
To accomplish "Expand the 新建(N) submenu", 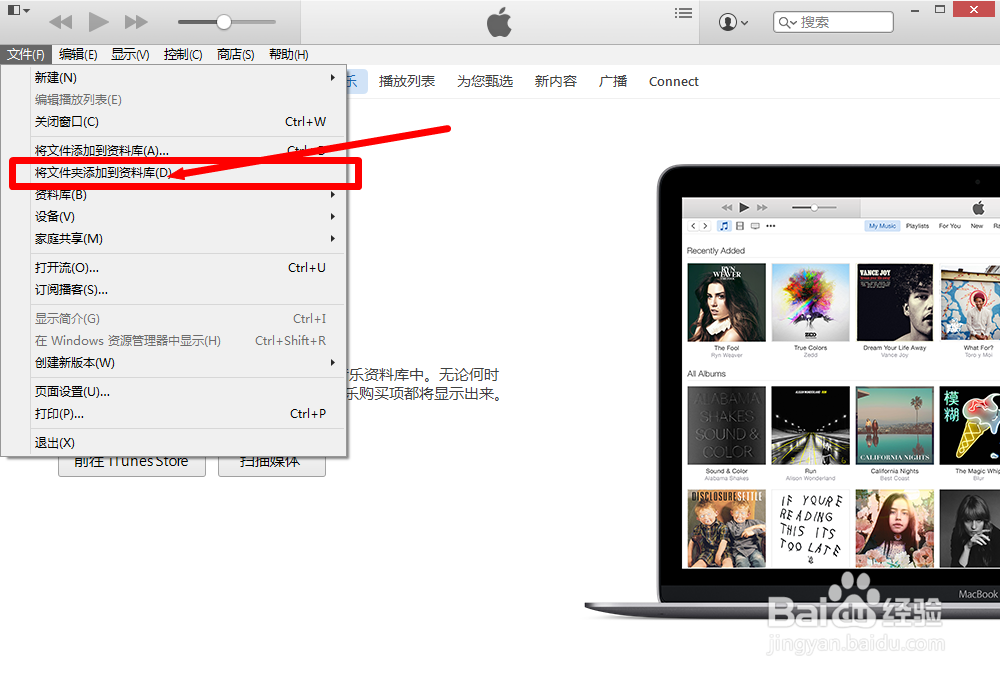I will 55,77.
